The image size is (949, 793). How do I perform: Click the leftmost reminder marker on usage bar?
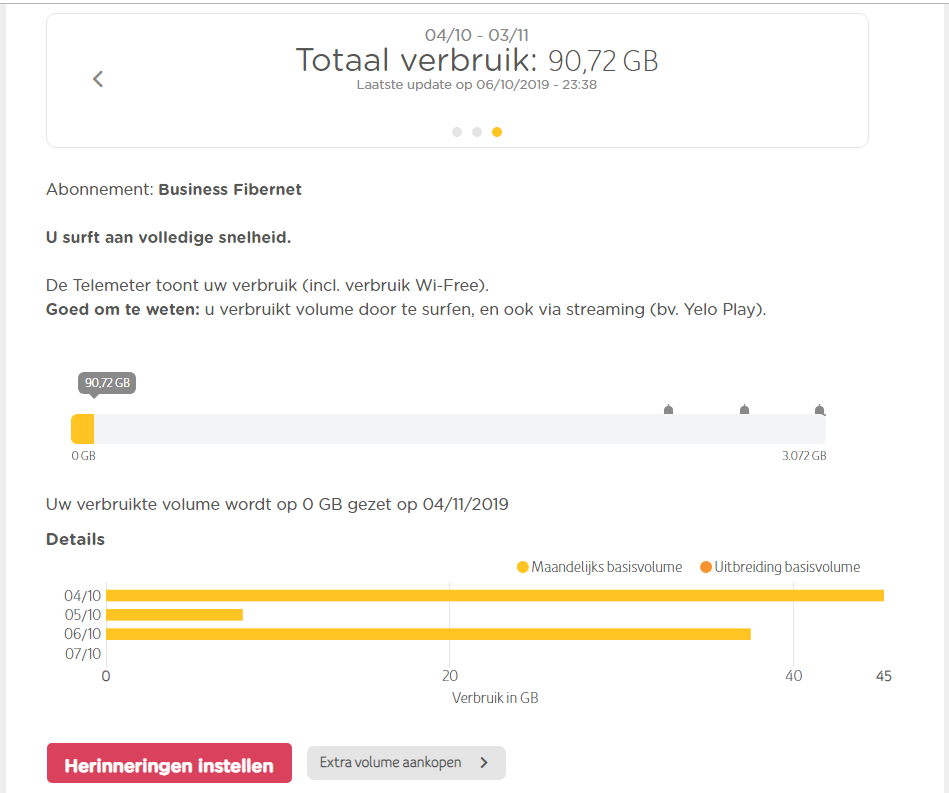point(669,410)
